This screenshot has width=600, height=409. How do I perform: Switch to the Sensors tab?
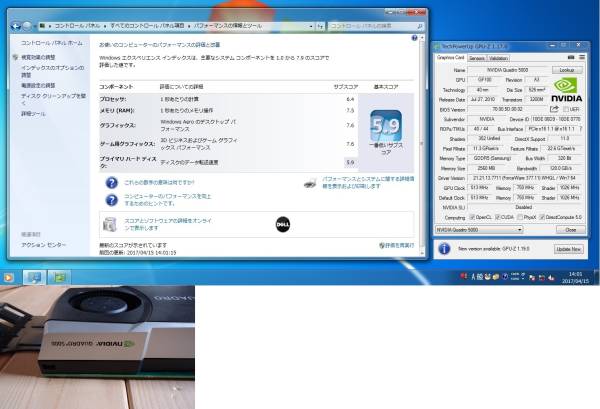click(477, 58)
